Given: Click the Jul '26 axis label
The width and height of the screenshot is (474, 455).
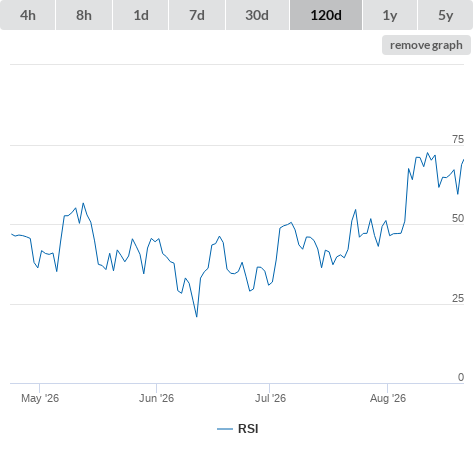Looking at the screenshot, I should pyautogui.click(x=270, y=398).
